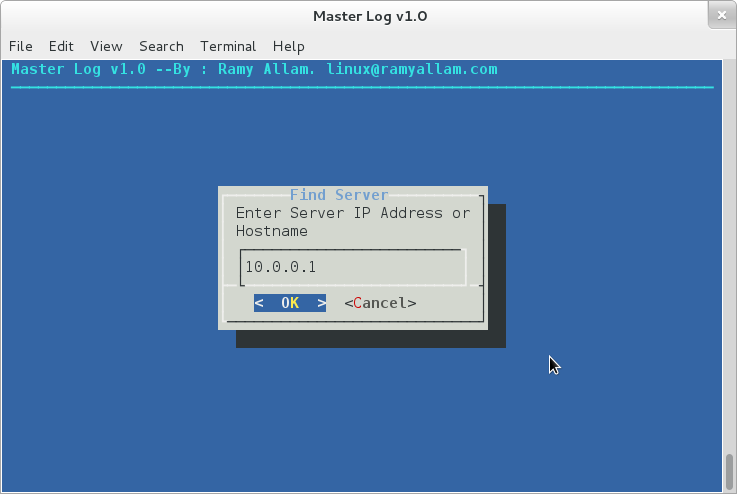Click the 'Find Server' dialog title
The height and width of the screenshot is (494, 737).
pos(339,195)
